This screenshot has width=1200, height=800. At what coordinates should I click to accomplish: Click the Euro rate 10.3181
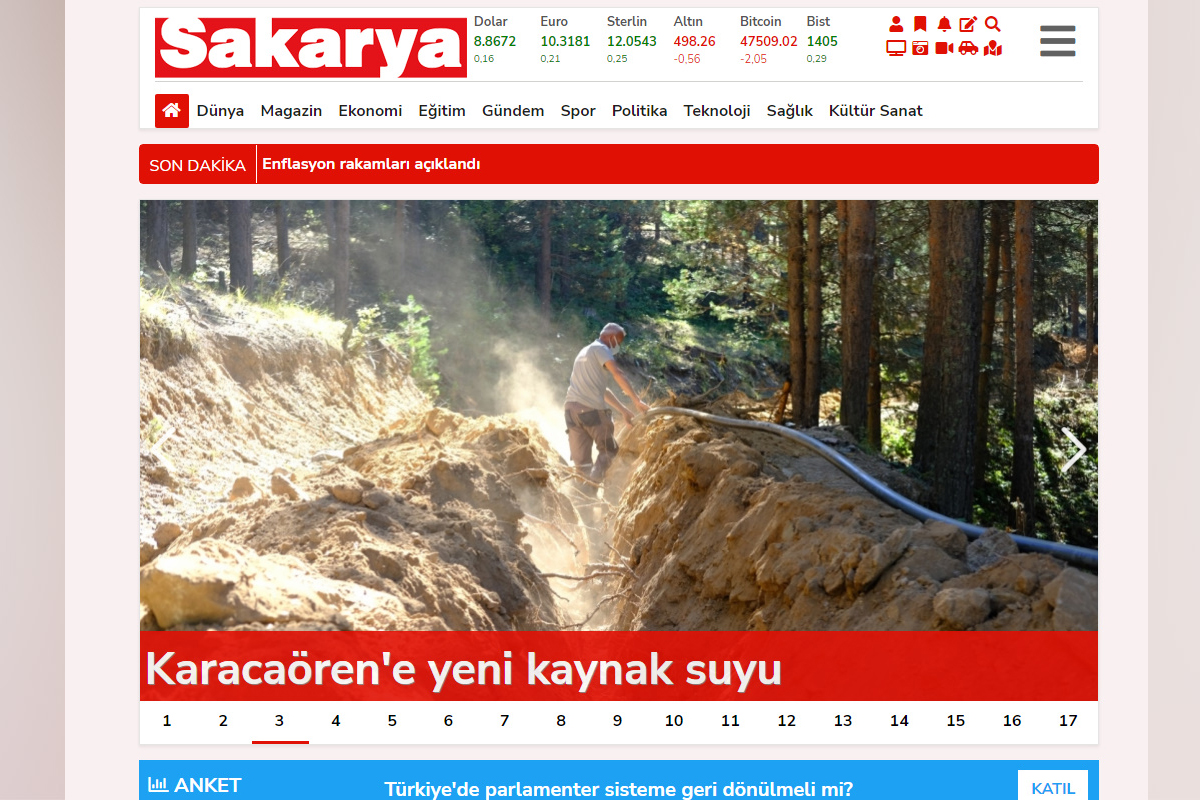coord(565,41)
